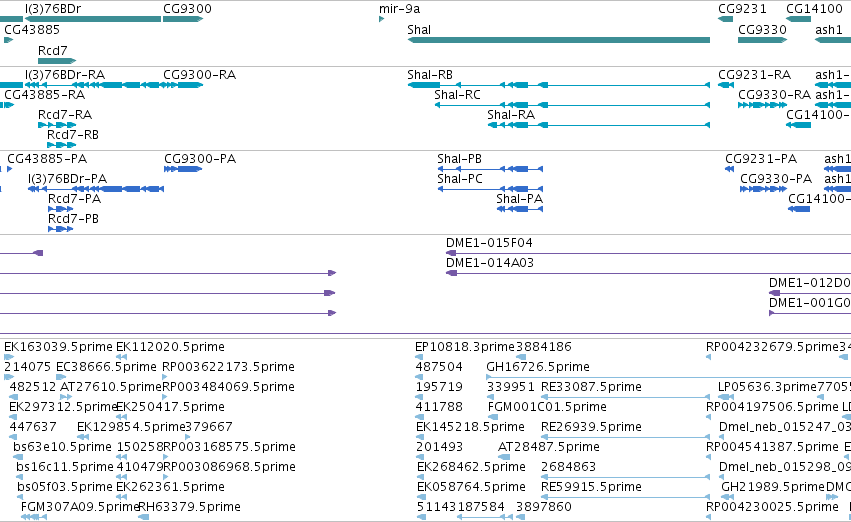The width and height of the screenshot is (851, 522).
Task: Select the Rcd7-PB protein label
Action: click(73, 219)
